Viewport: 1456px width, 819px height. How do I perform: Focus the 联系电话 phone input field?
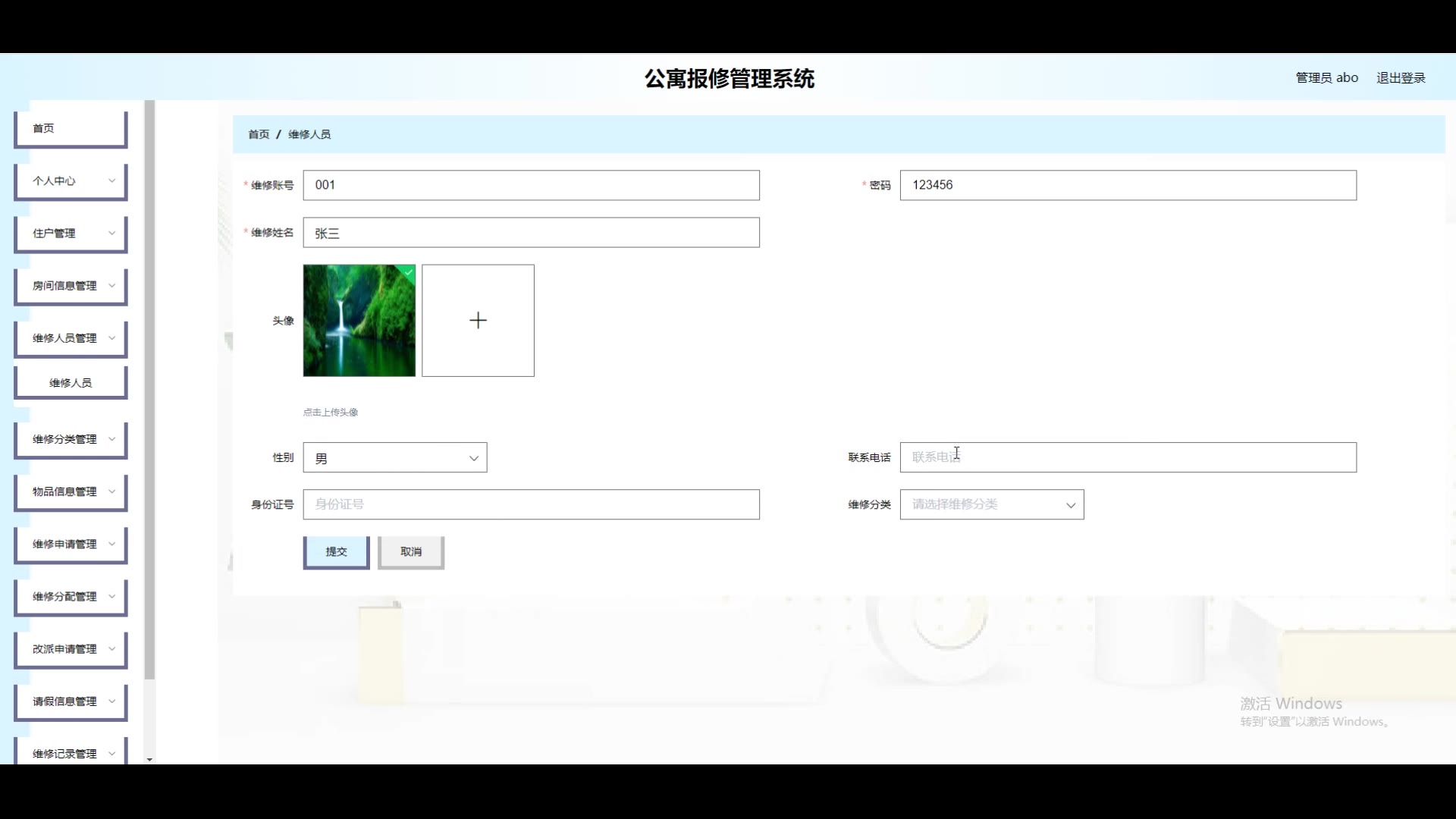(x=1128, y=457)
